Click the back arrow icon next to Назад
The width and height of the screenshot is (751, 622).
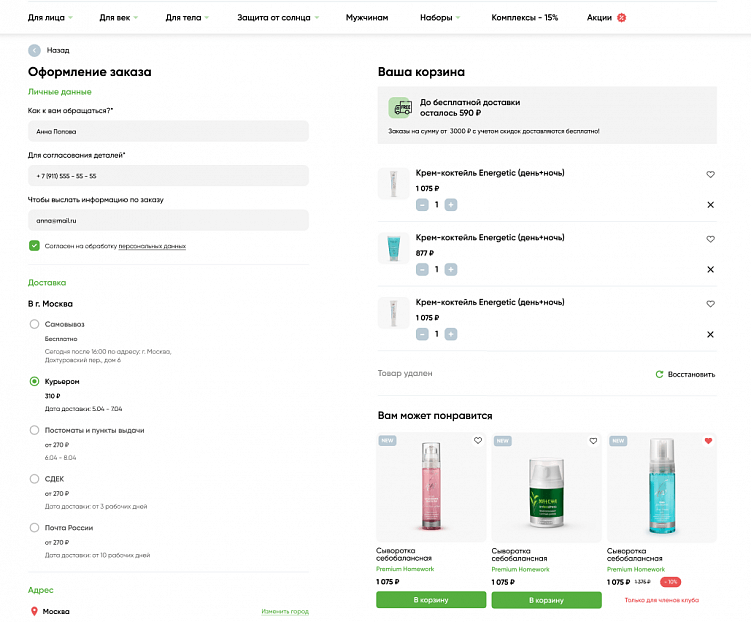(35, 50)
